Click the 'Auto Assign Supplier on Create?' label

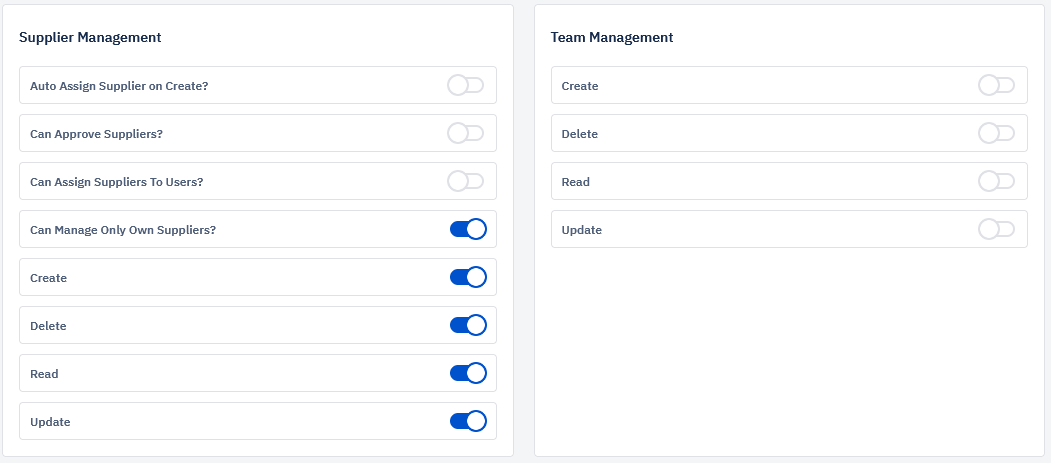[x=119, y=86]
